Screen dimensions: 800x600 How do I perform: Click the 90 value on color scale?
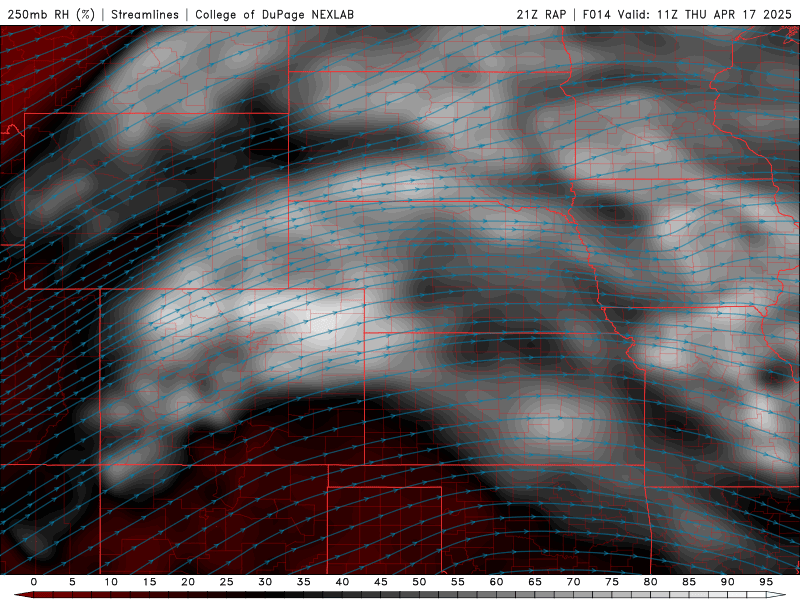tap(727, 582)
